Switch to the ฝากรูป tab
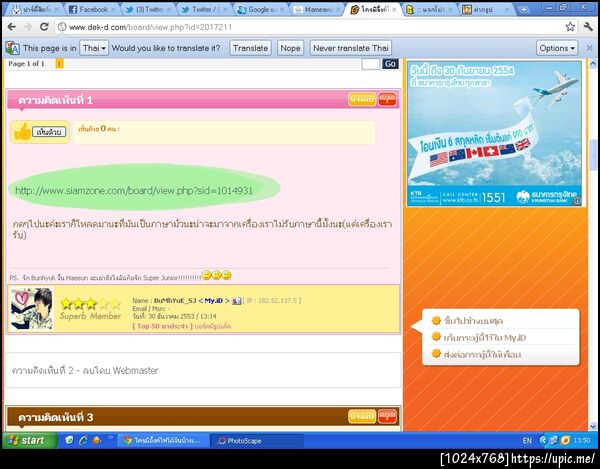Screen dimensions: 600x469 click(x=485, y=10)
